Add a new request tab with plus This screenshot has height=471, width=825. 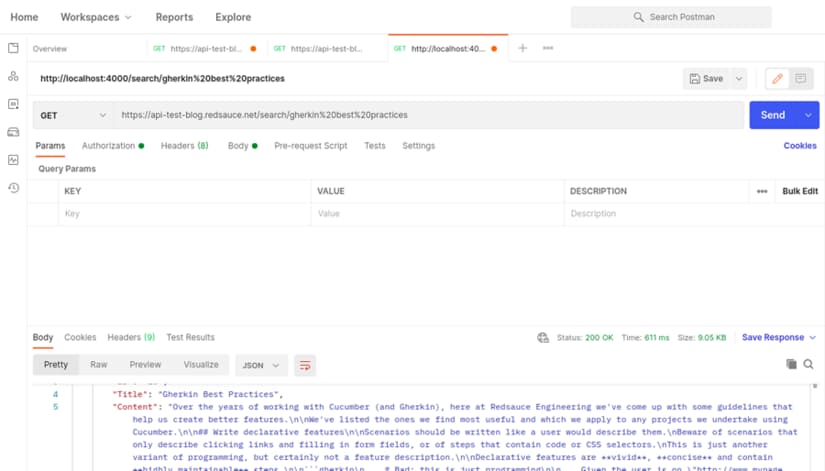coord(522,48)
